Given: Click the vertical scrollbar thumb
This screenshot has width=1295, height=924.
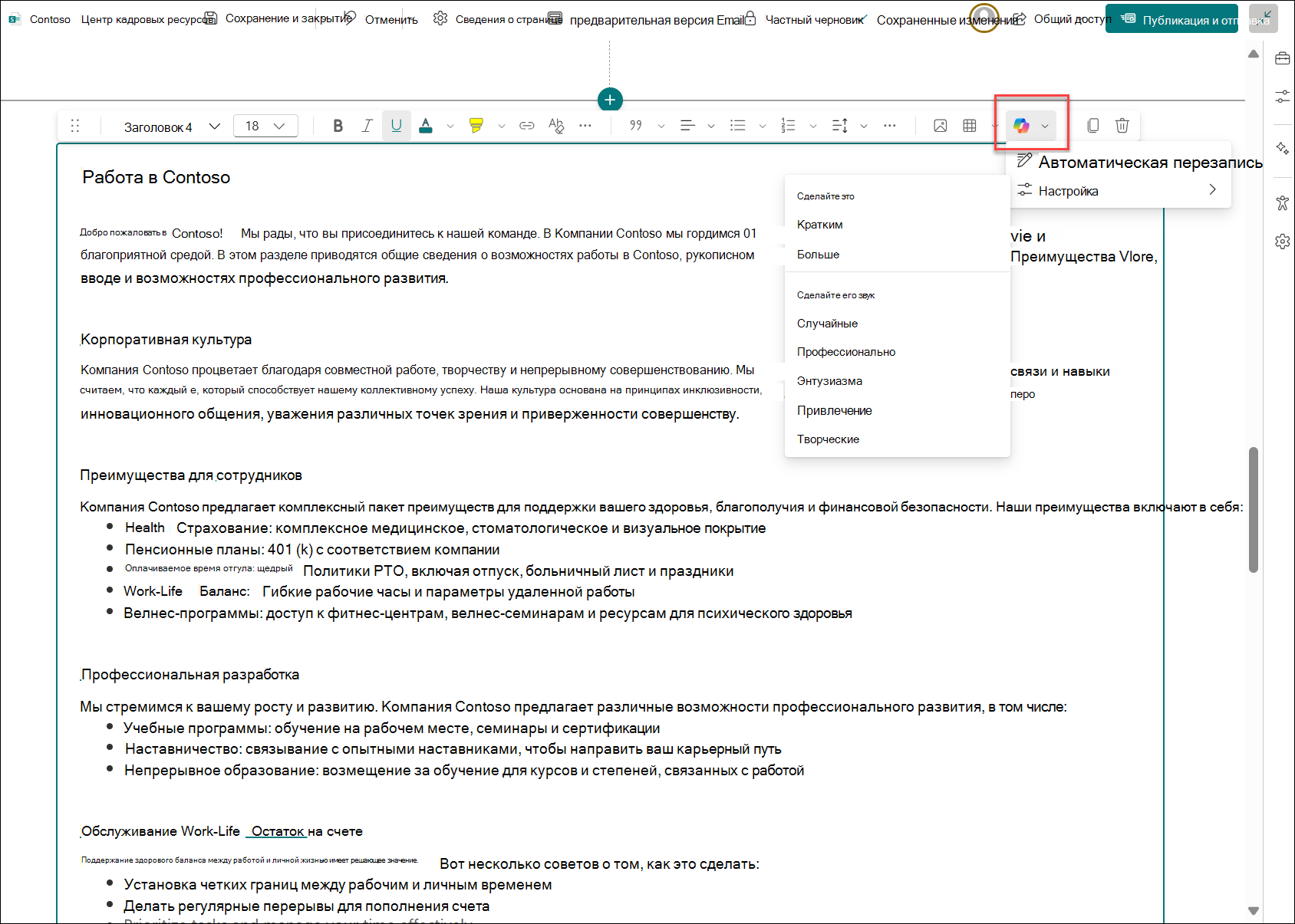Looking at the screenshot, I should [x=1254, y=510].
